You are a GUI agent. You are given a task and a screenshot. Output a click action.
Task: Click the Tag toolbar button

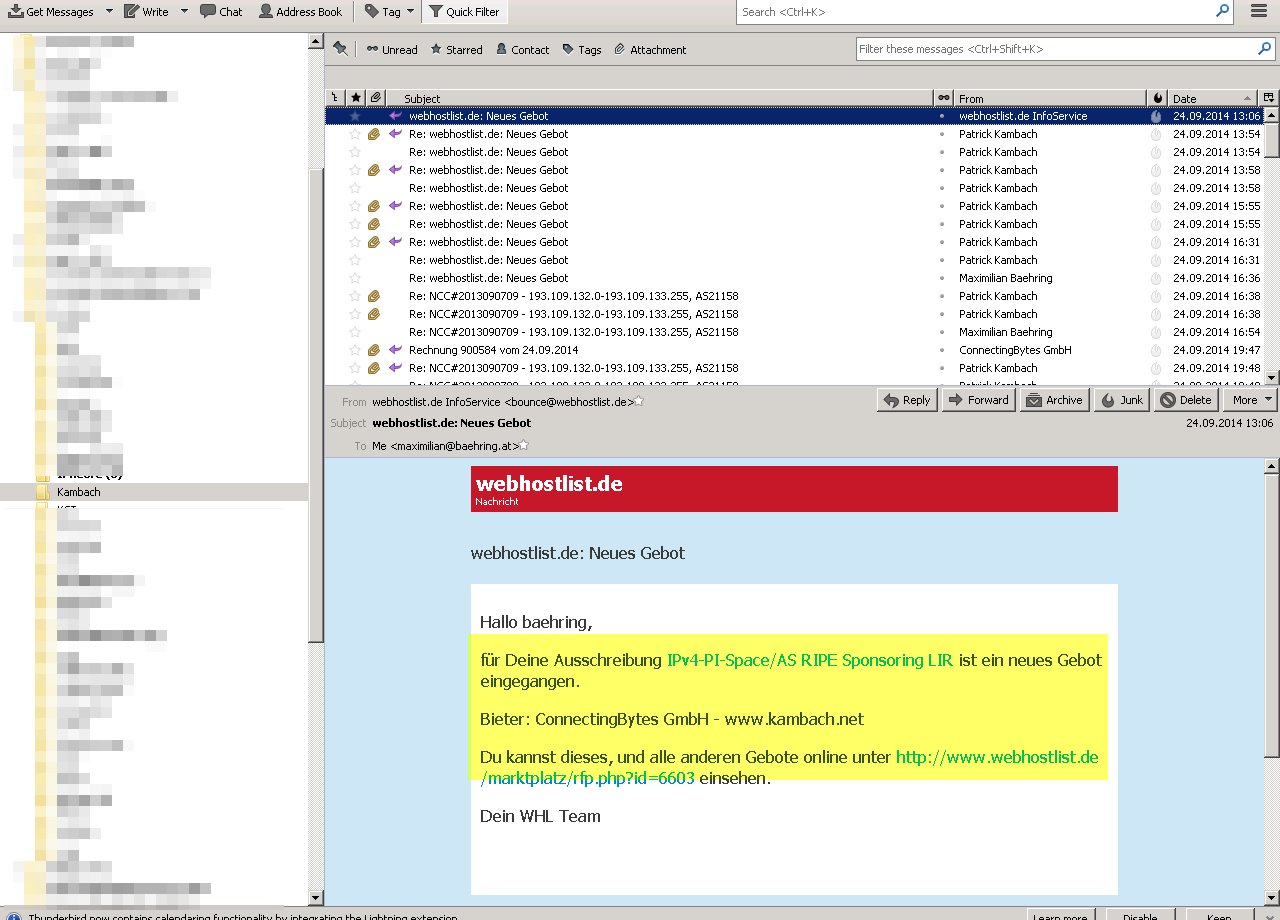pos(383,12)
